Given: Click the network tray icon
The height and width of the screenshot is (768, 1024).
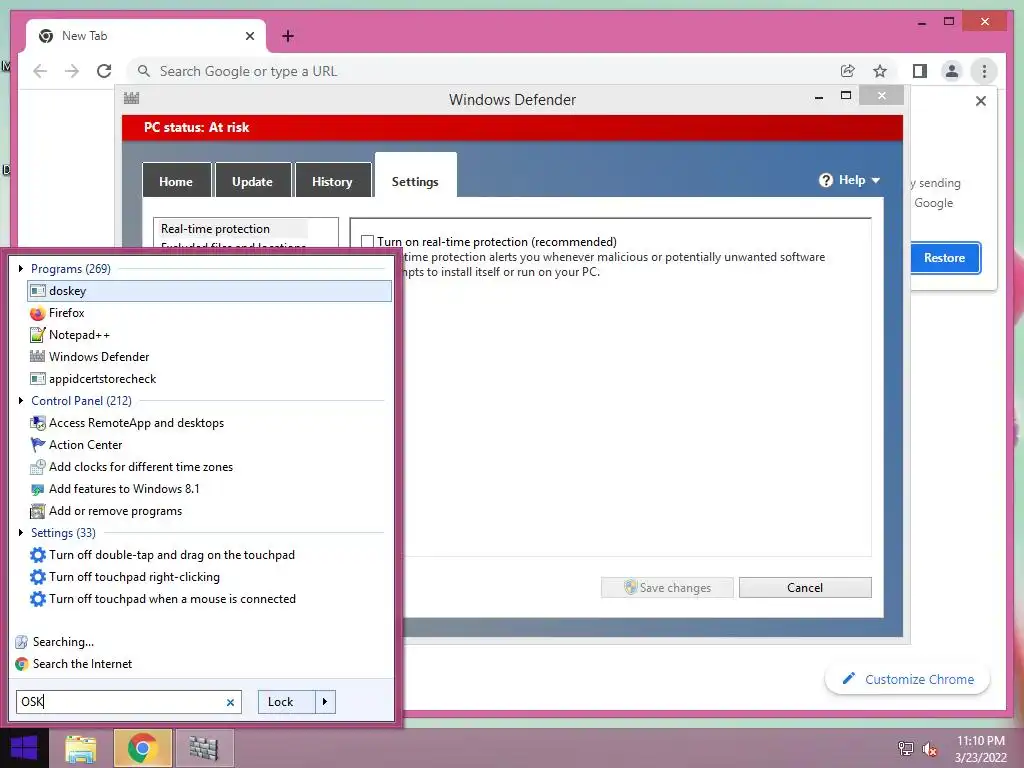Looking at the screenshot, I should (905, 748).
